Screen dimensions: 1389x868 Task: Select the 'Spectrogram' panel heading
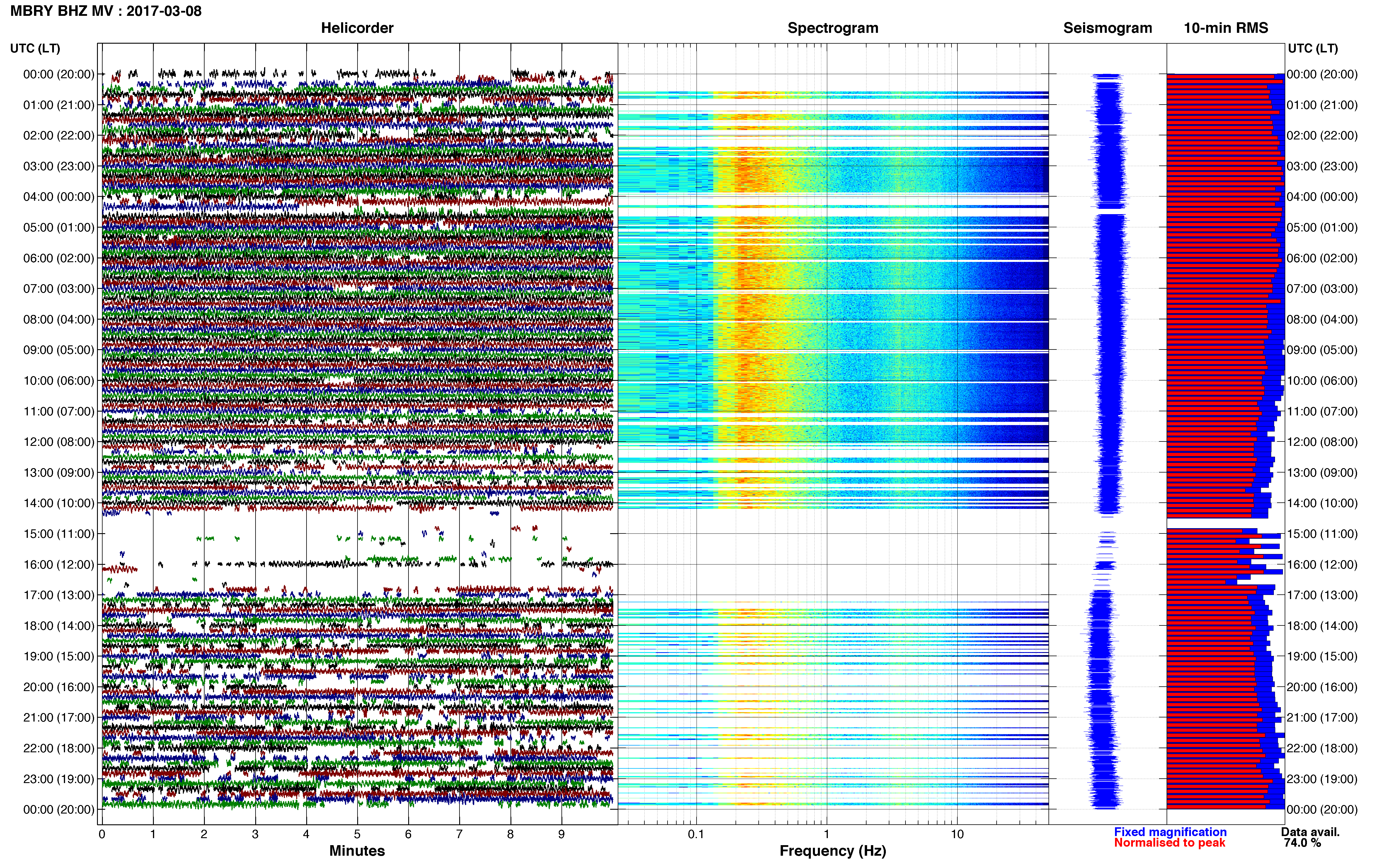(x=833, y=28)
